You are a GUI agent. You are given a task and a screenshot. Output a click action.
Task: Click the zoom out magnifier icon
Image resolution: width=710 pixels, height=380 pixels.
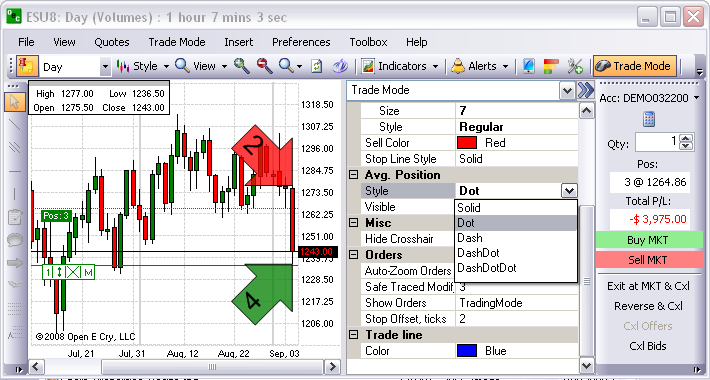(x=264, y=66)
